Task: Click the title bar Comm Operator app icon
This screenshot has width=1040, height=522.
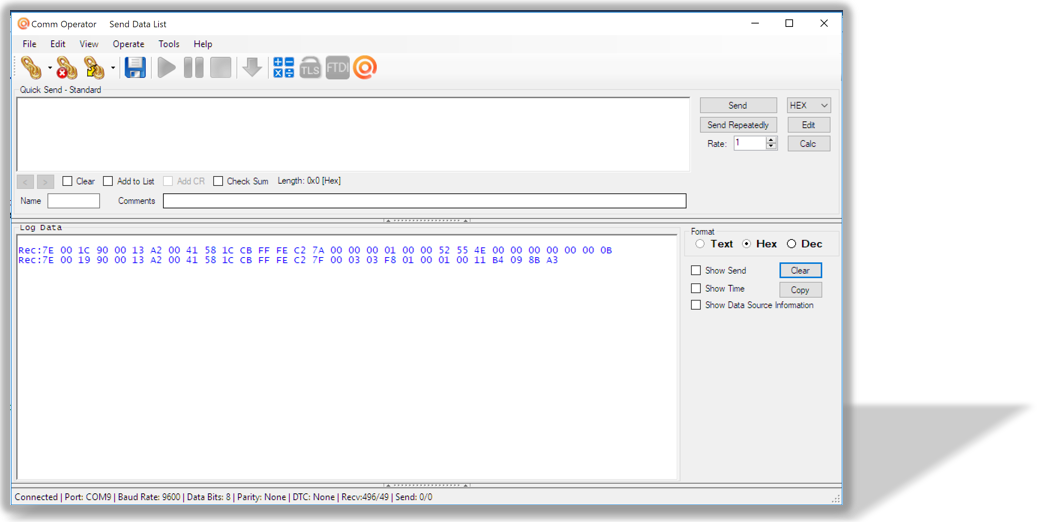Action: point(23,24)
